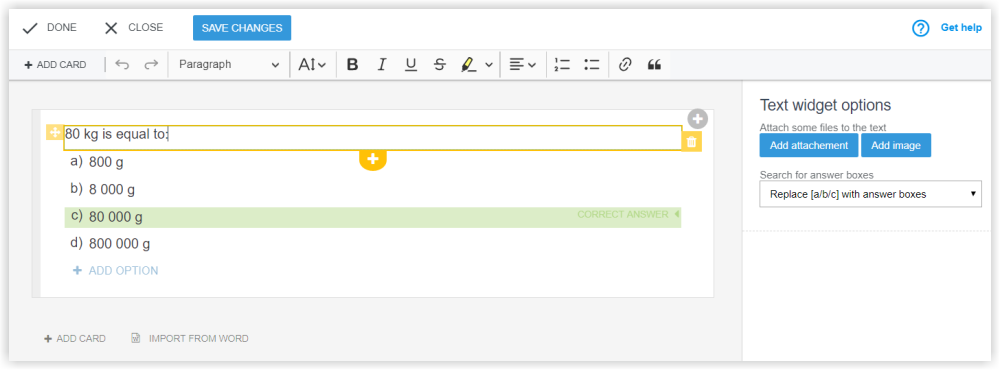Insert a numbered list

tap(562, 64)
